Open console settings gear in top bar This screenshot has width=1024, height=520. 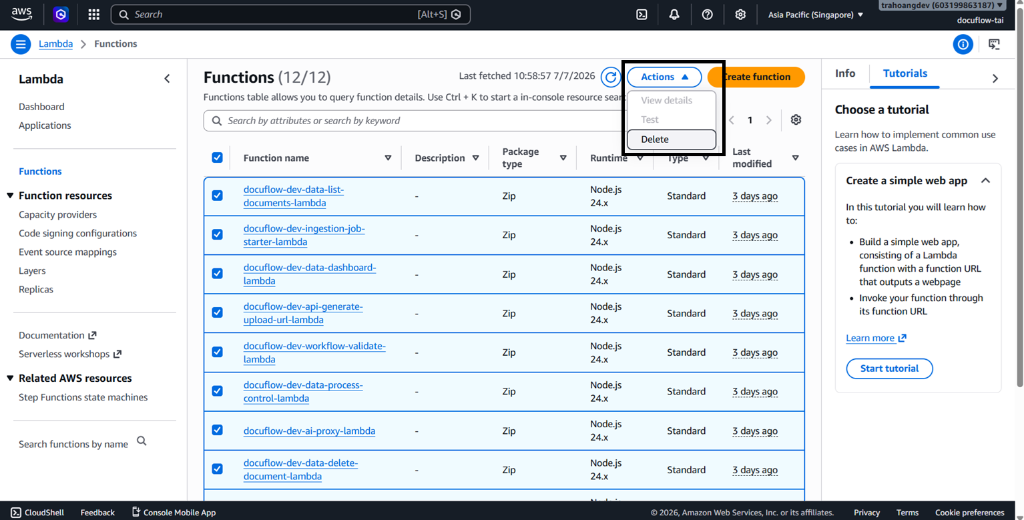coord(740,14)
